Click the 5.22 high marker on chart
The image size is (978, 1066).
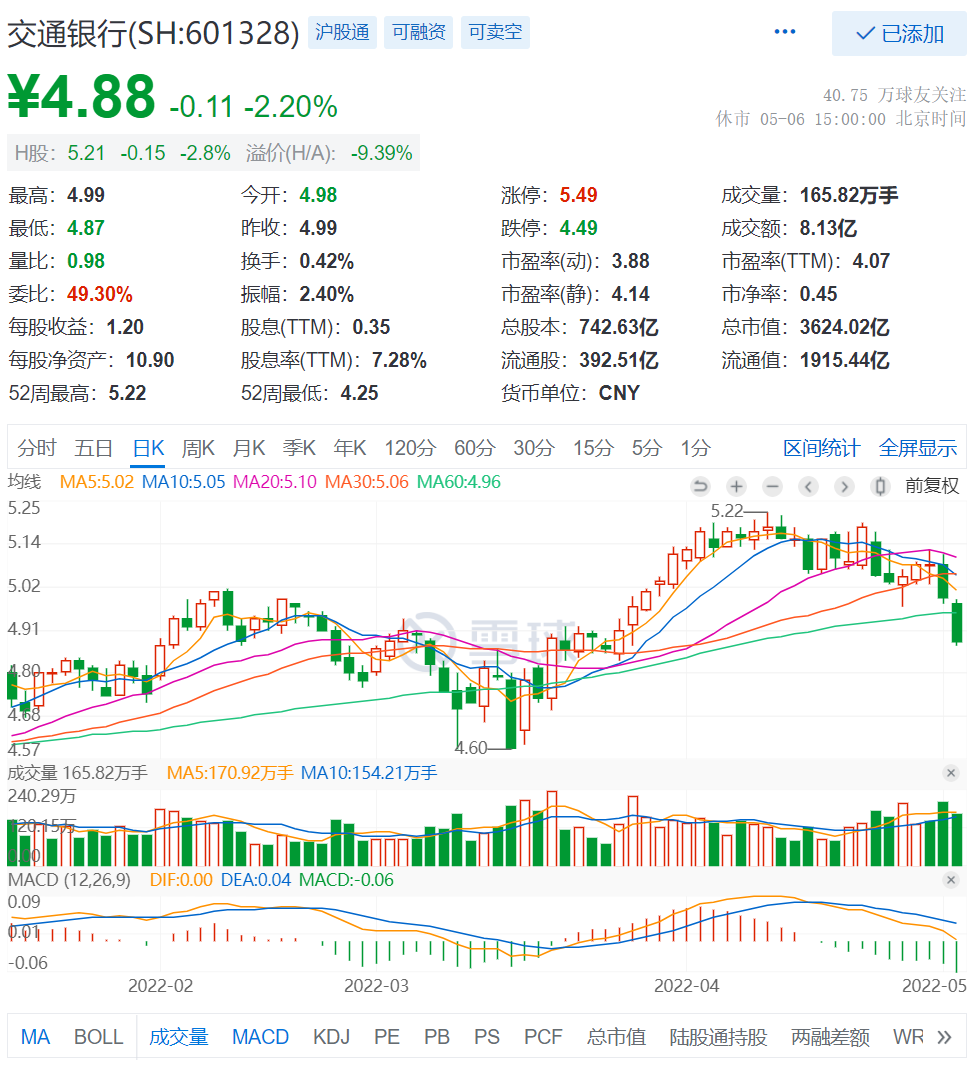pos(727,511)
